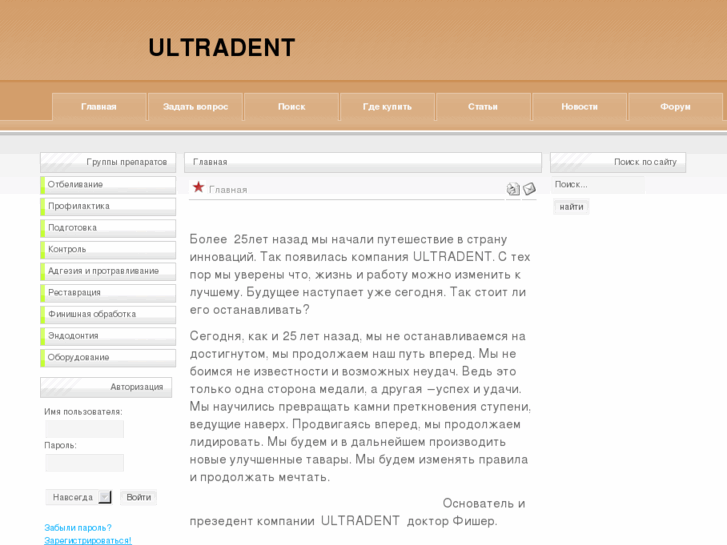The height and width of the screenshot is (545, 727).
Task: Focus the Пароль input field
Action: (x=84, y=463)
